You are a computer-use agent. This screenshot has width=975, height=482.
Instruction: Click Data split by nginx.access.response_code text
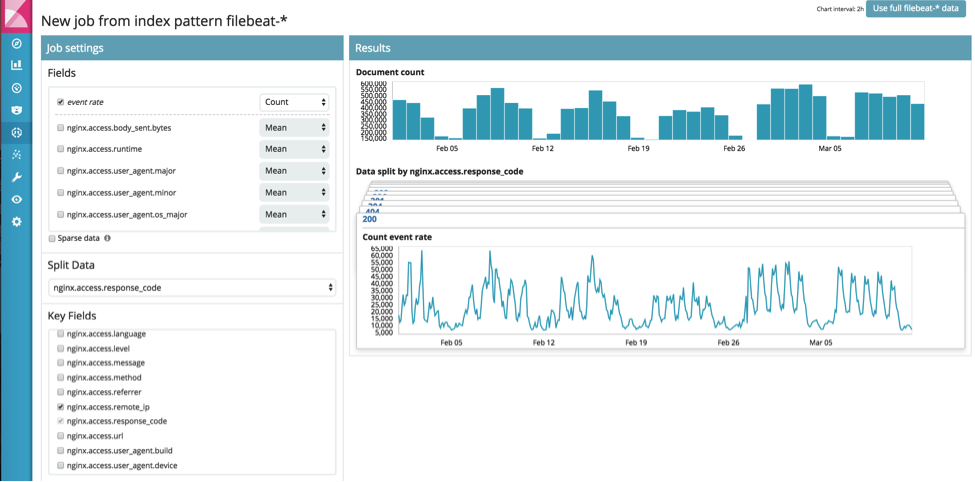click(x=440, y=172)
